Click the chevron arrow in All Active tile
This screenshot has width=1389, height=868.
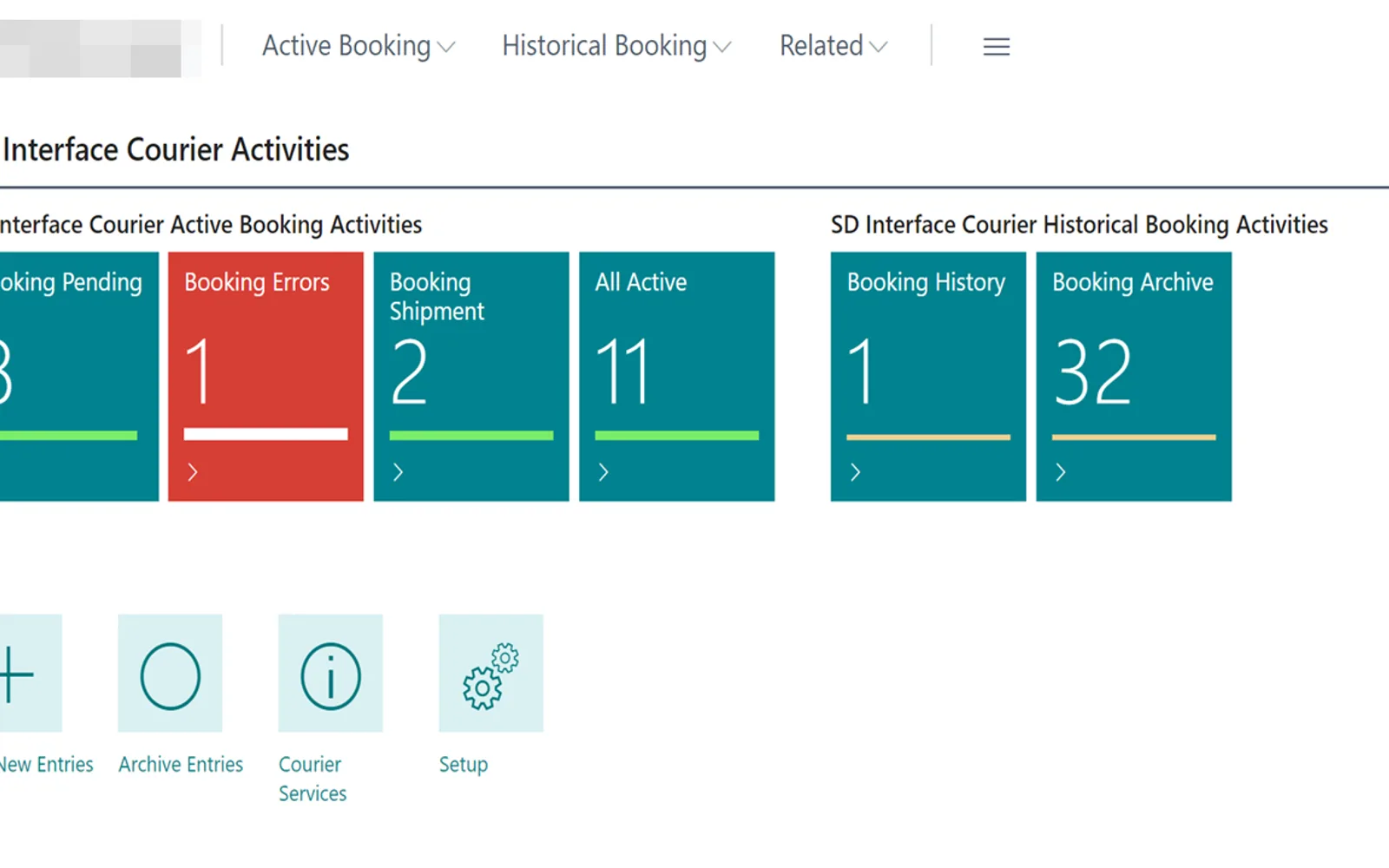[x=603, y=472]
